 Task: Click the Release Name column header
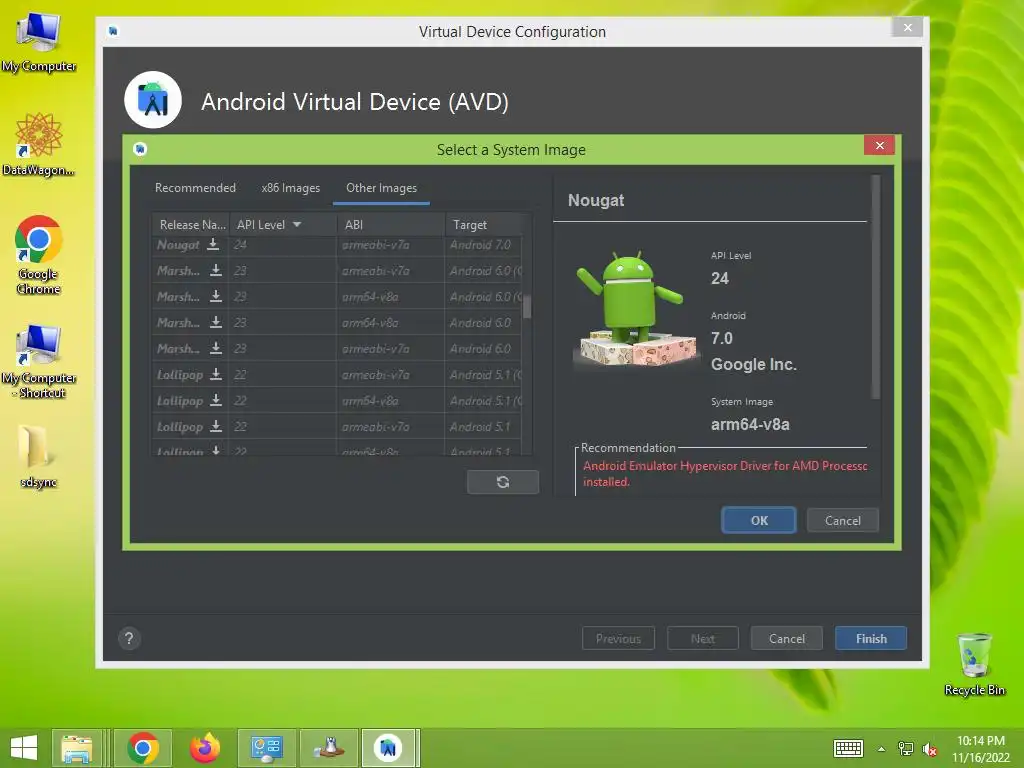point(191,225)
